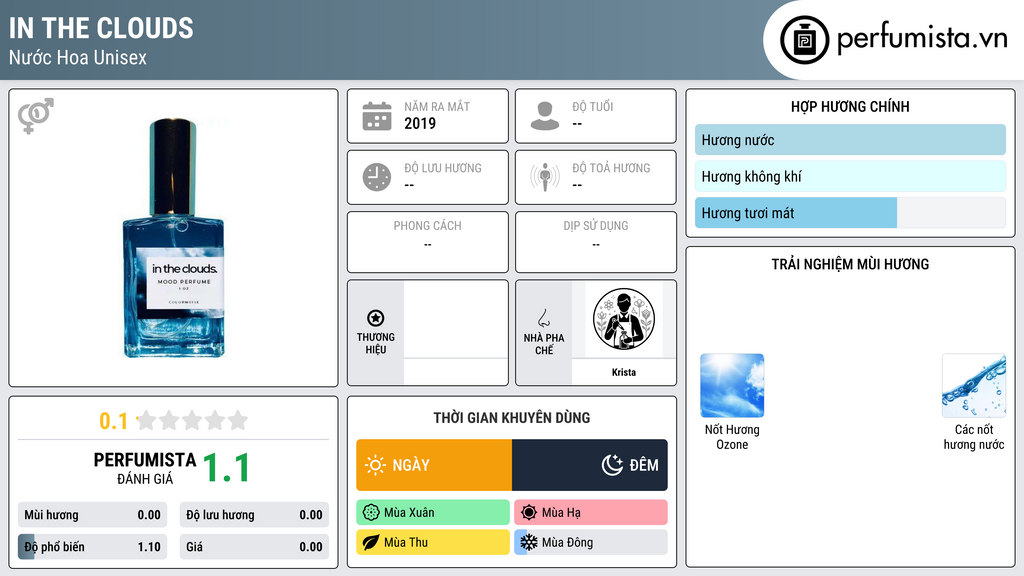
Task: Click the Nước Hoa Unisex subtitle
Action: [x=78, y=57]
